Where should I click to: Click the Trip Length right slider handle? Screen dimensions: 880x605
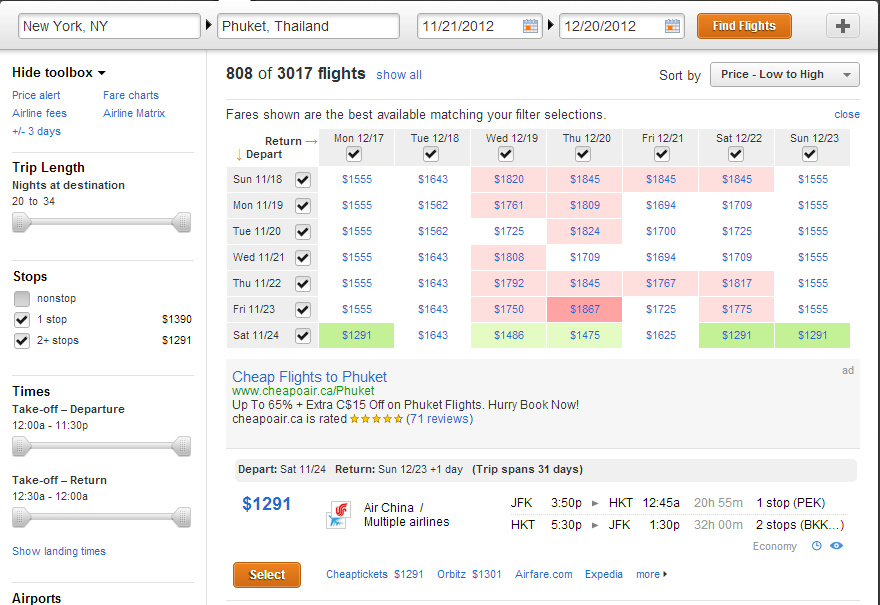click(182, 222)
